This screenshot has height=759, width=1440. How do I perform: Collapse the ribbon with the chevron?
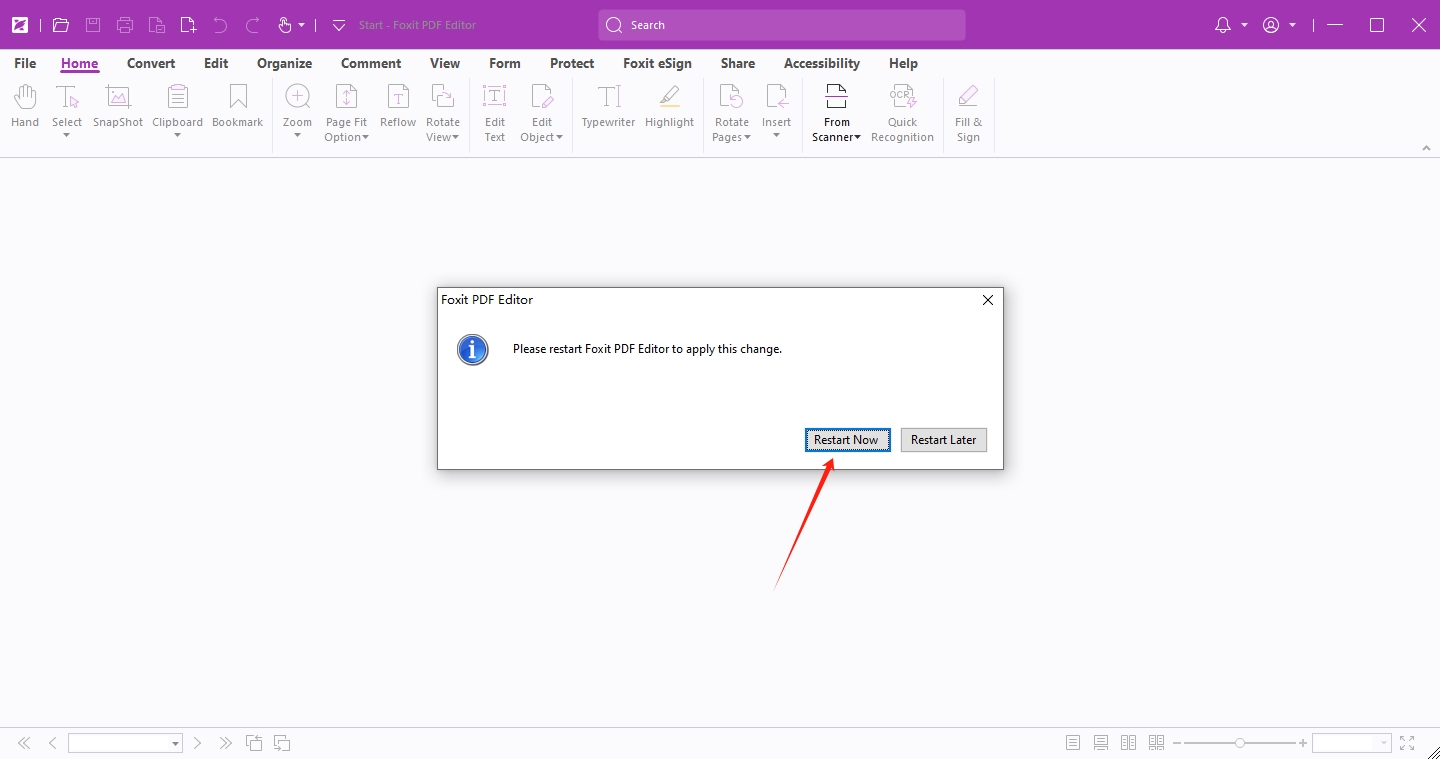tap(1426, 148)
